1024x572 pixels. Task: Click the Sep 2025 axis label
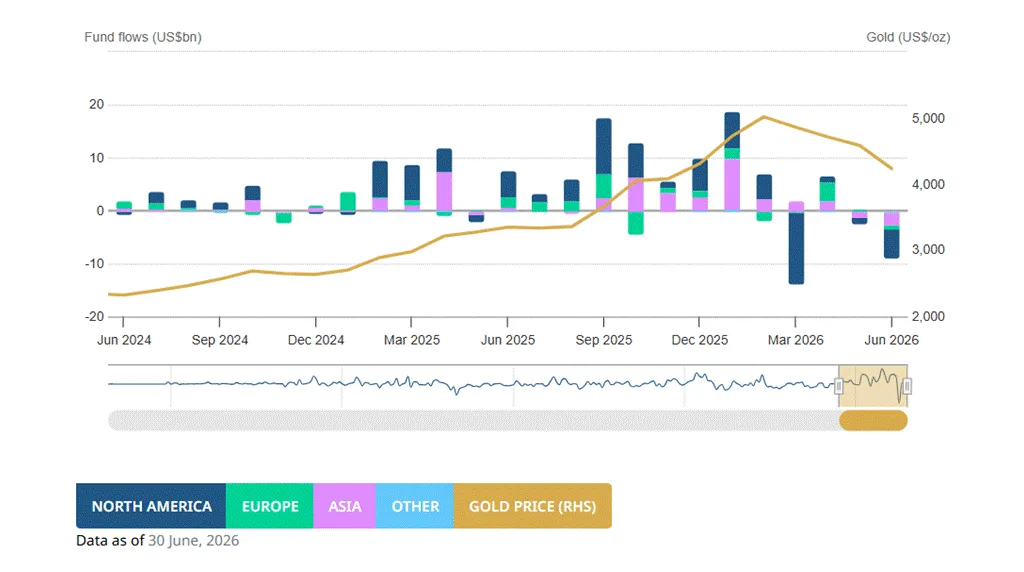point(603,340)
